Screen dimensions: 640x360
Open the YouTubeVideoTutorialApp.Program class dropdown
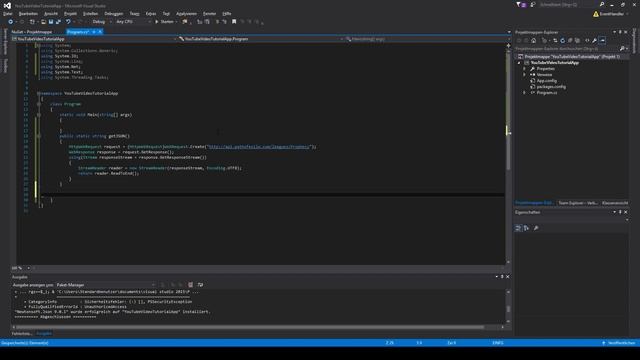coord(260,39)
